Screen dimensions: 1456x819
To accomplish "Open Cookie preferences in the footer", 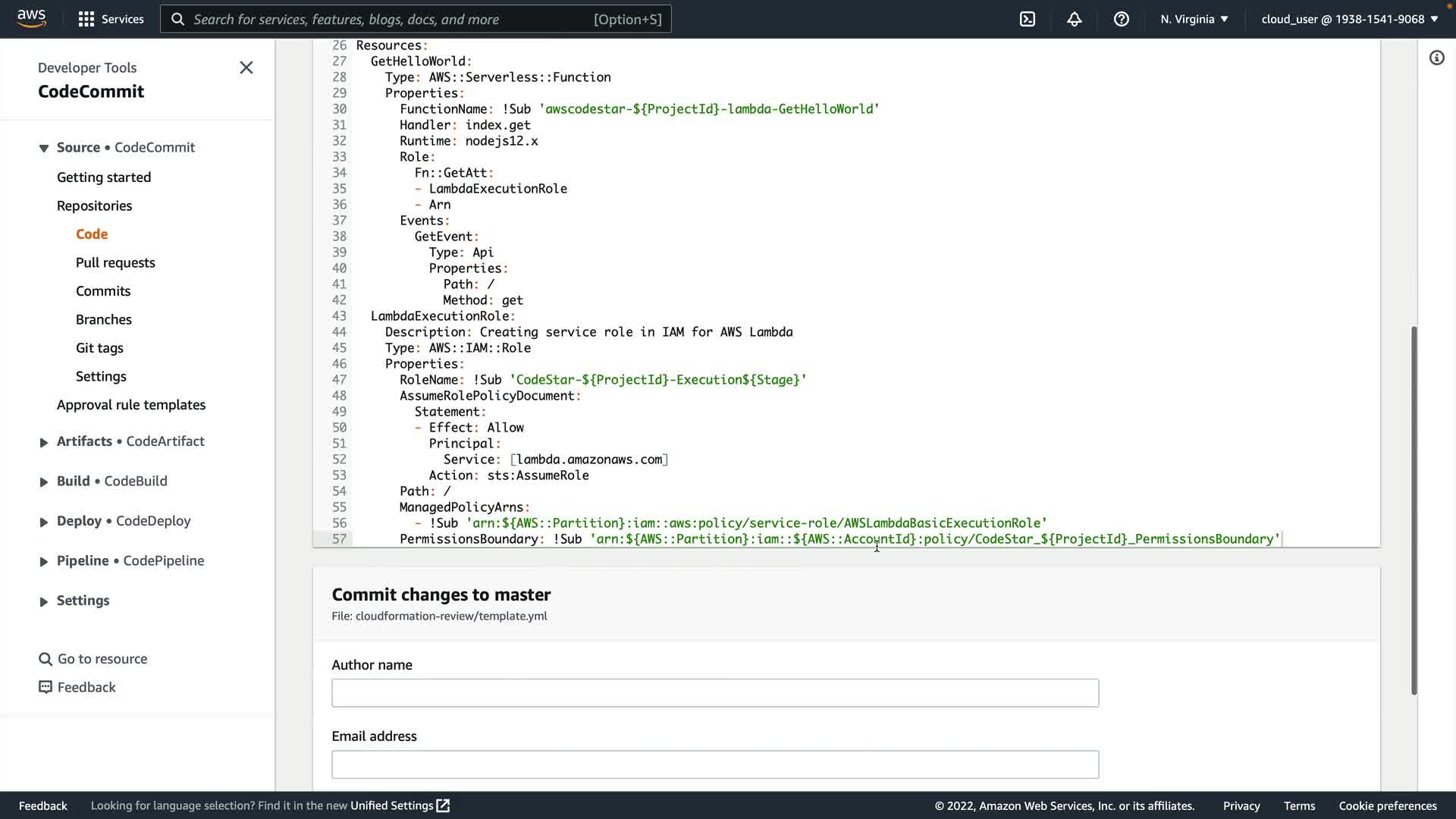I will pyautogui.click(x=1387, y=805).
